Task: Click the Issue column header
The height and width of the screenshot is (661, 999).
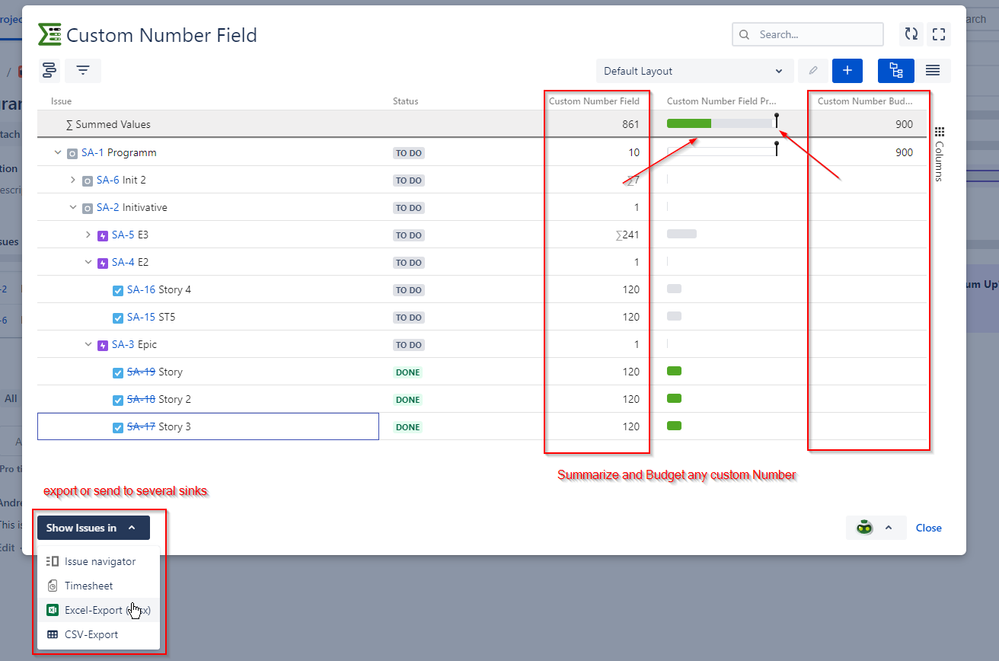Action: pos(61,101)
